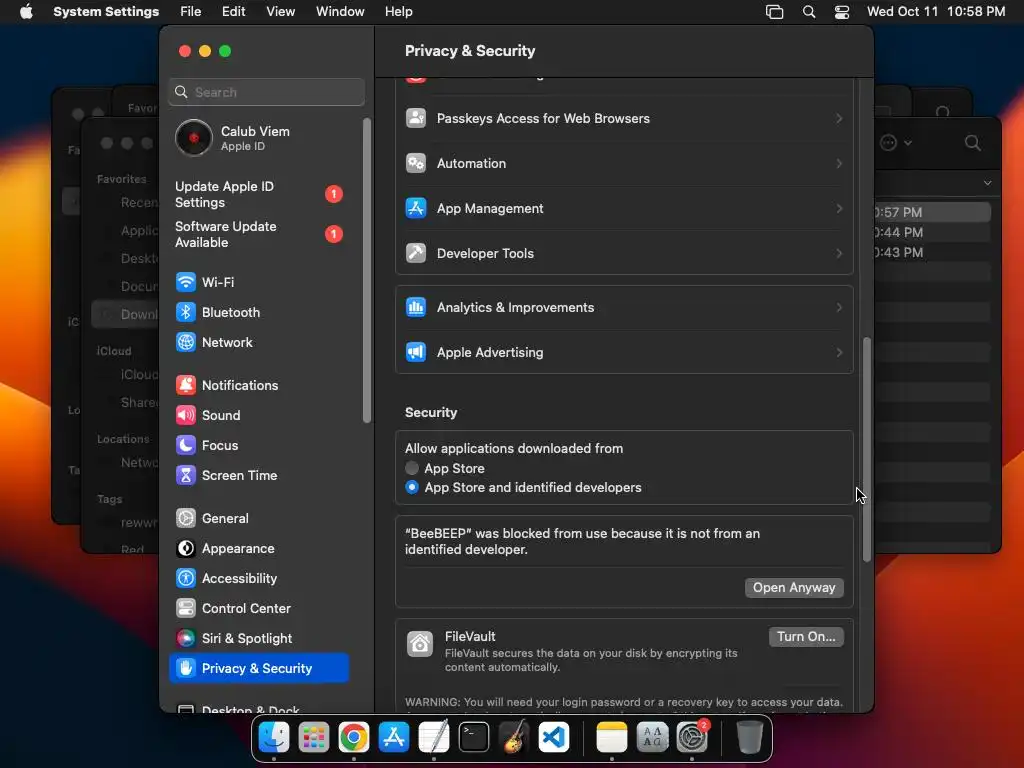Open the Window menu
Viewport: 1024px width, 768px height.
pyautogui.click(x=340, y=12)
